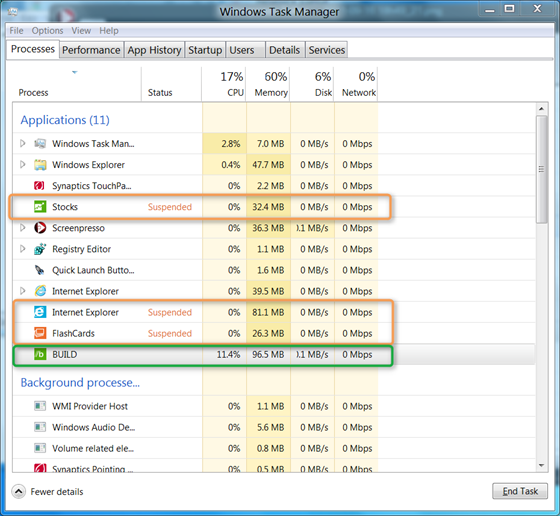Click the FlashCards Suspended status
This screenshot has width=560, height=516.
(170, 334)
